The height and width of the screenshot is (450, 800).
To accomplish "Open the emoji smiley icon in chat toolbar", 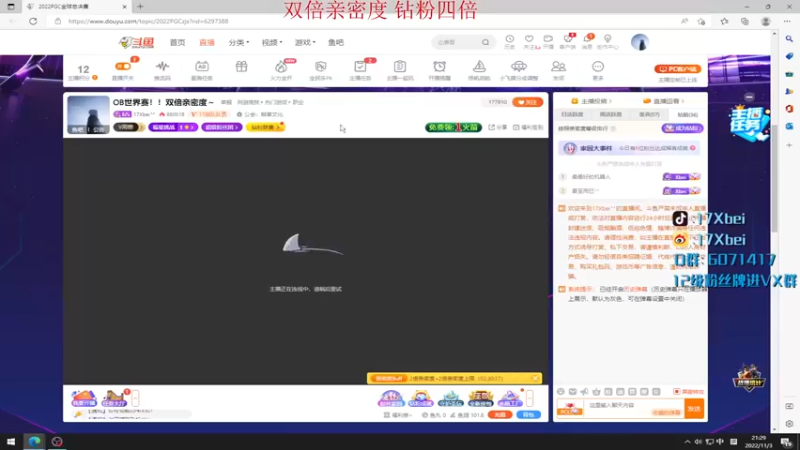I will coord(561,391).
